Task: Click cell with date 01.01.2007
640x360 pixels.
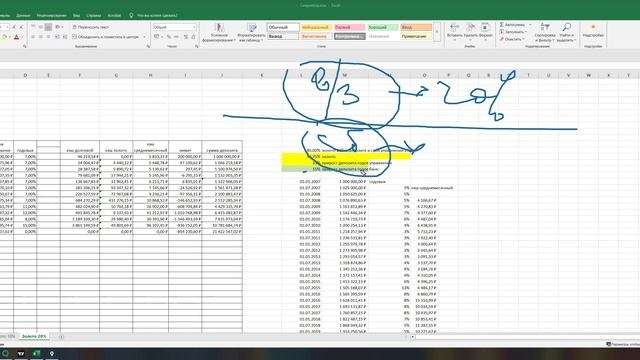Action: pos(310,182)
